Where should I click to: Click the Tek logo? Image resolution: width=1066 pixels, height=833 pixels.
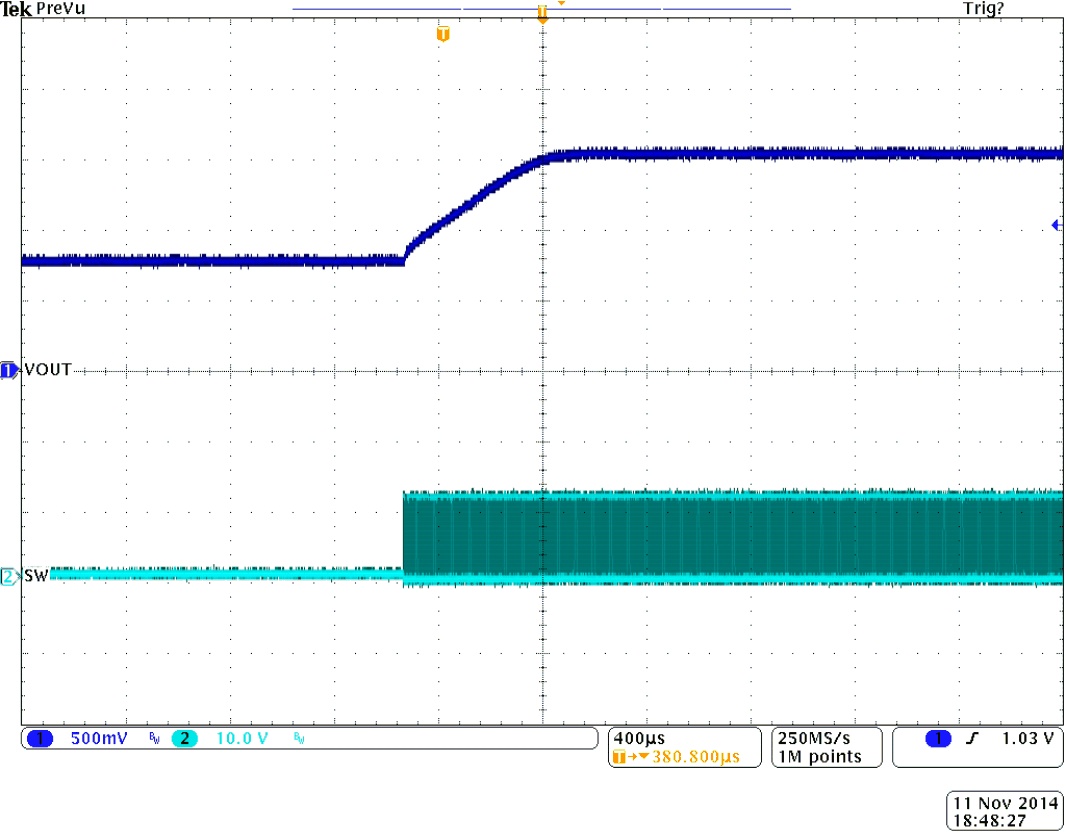[16, 8]
